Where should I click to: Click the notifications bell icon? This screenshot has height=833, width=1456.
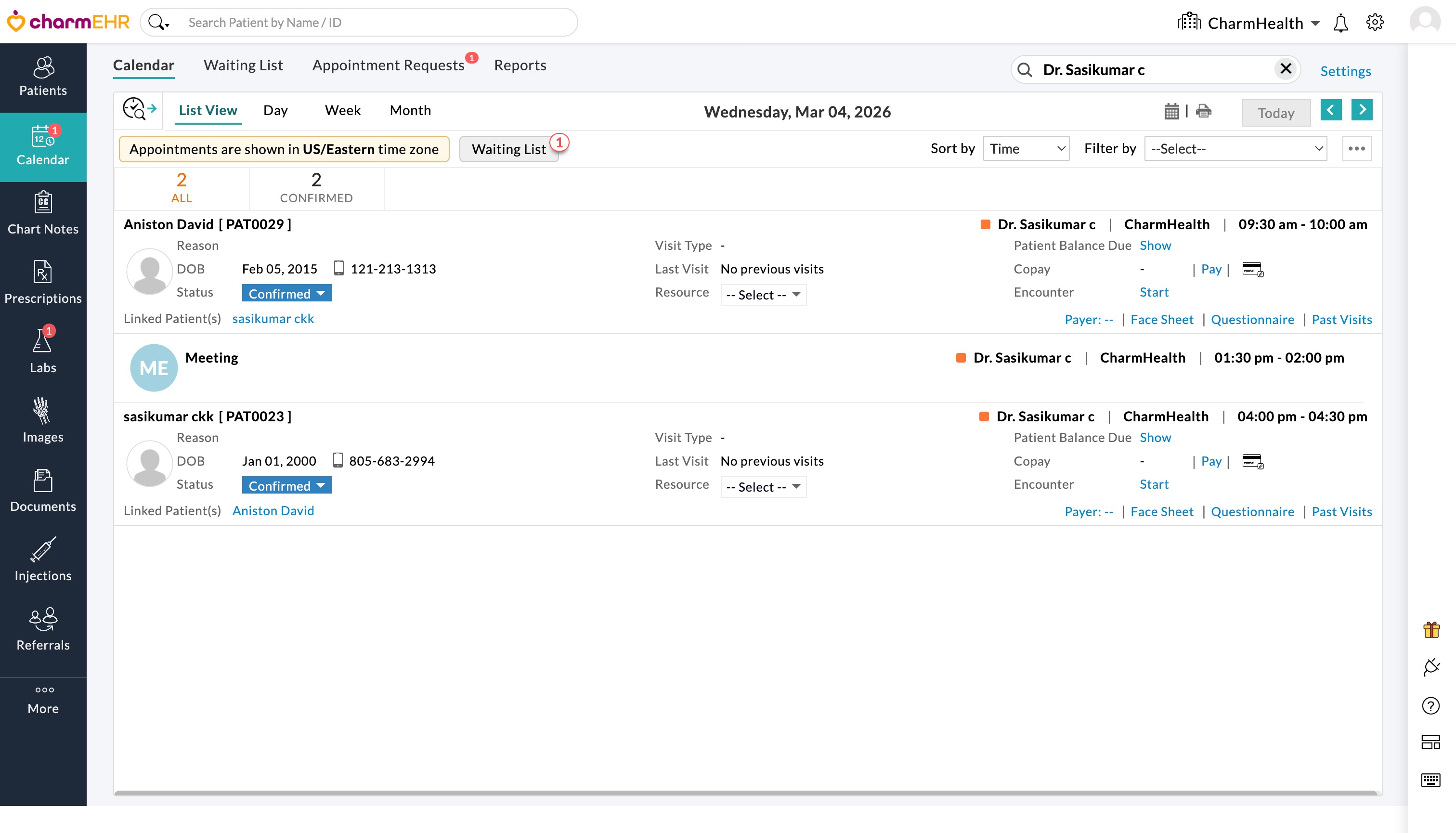point(1340,23)
